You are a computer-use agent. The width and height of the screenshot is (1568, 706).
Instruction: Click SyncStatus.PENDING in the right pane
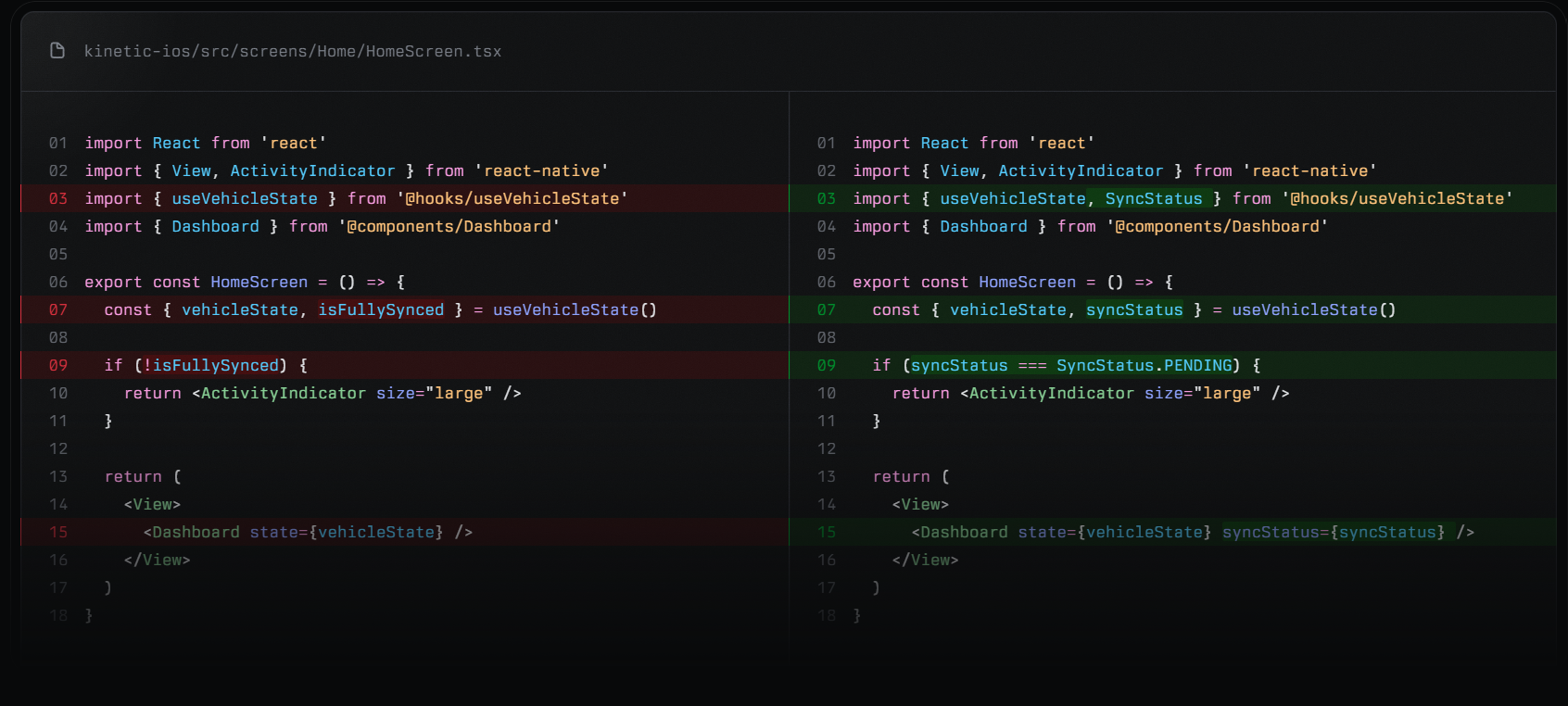[x=1144, y=365]
